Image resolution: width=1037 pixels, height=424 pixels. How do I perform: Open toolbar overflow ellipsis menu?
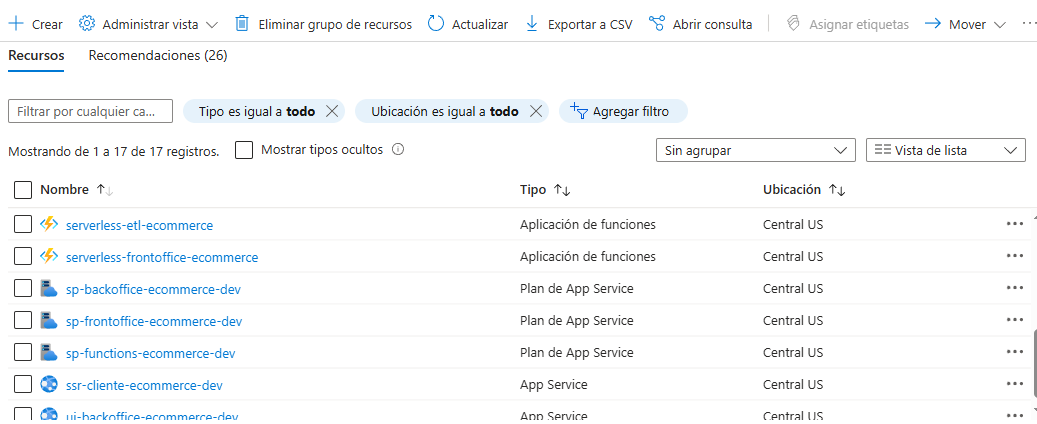[1029, 24]
